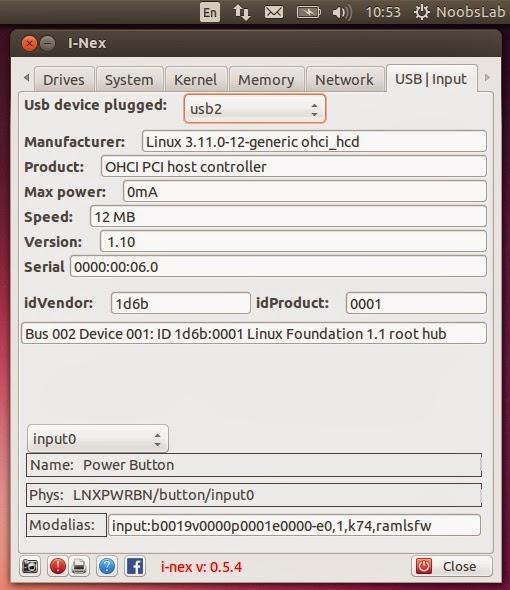Open the sound volume indicator
510x590 pixels.
(342, 12)
